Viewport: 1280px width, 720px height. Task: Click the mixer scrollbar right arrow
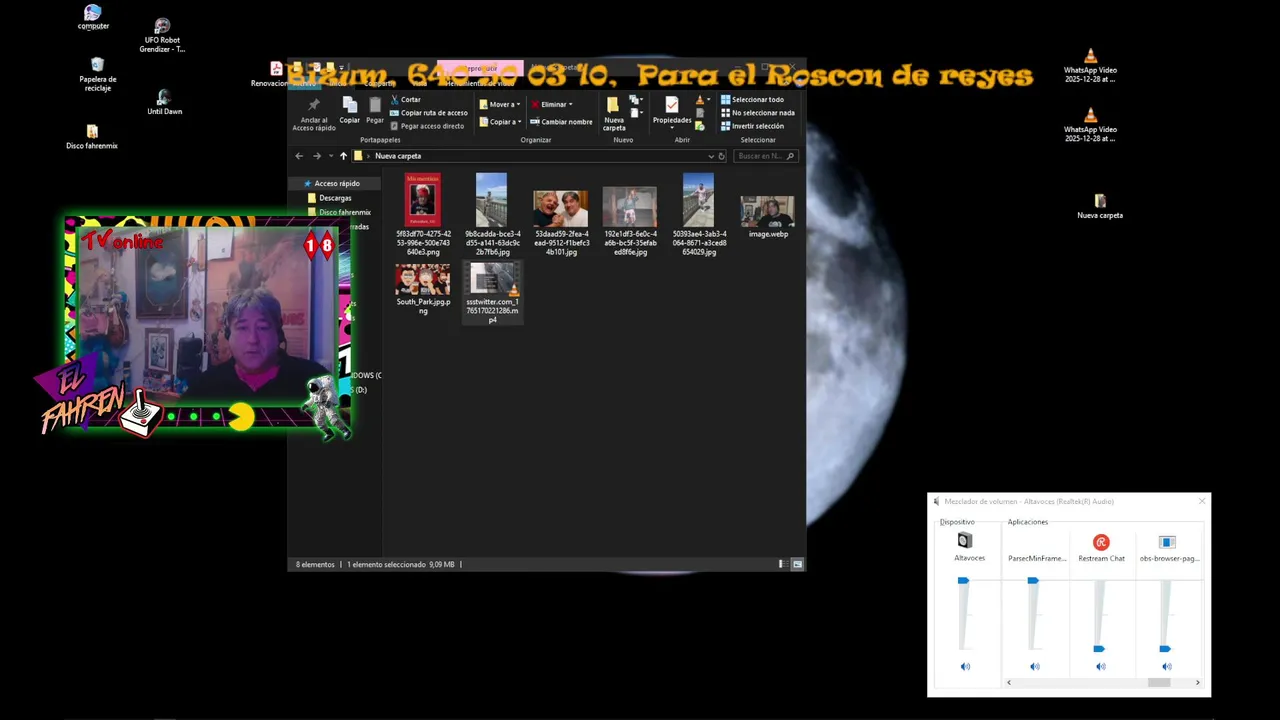point(1198,683)
